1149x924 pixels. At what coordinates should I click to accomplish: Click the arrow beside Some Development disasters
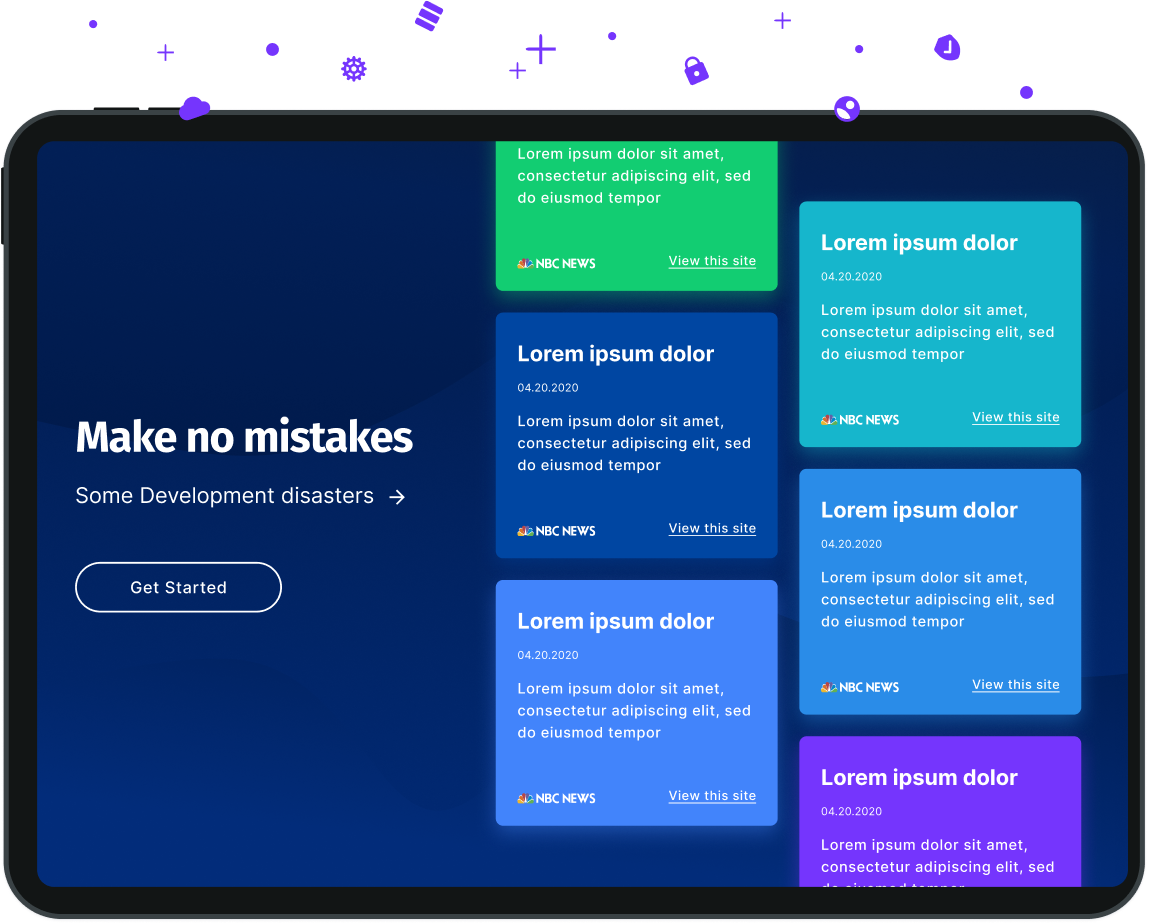(x=396, y=498)
